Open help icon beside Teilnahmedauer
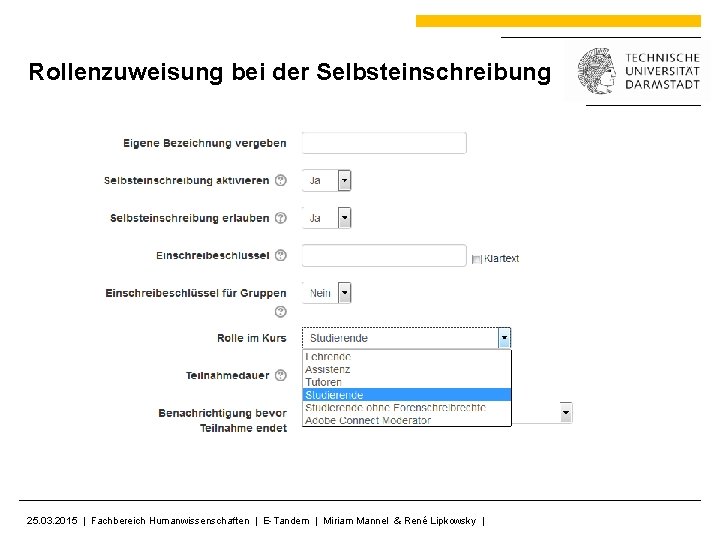The height and width of the screenshot is (540, 720). [281, 376]
